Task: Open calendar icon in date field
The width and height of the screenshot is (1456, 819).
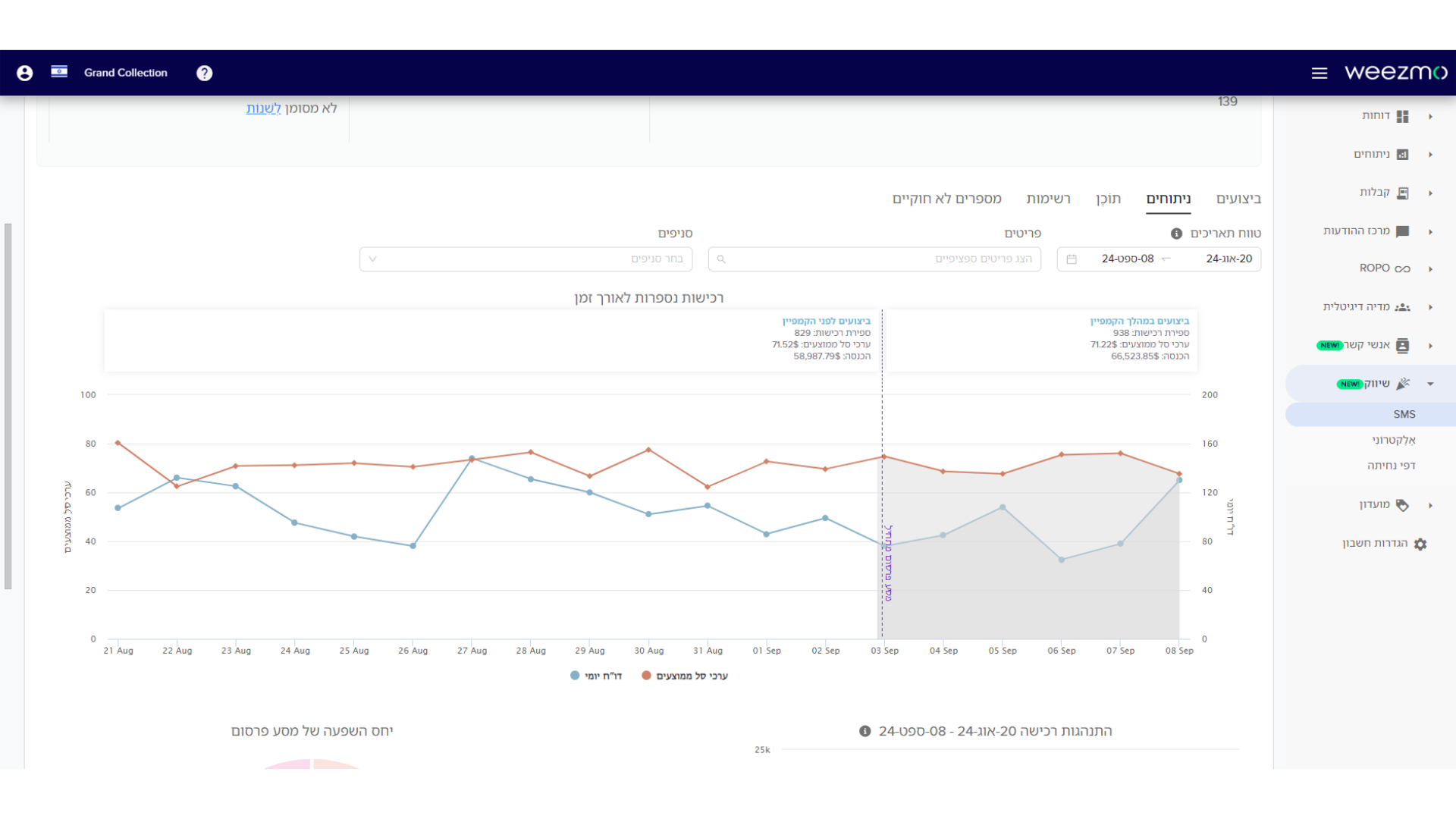Action: click(x=1072, y=259)
